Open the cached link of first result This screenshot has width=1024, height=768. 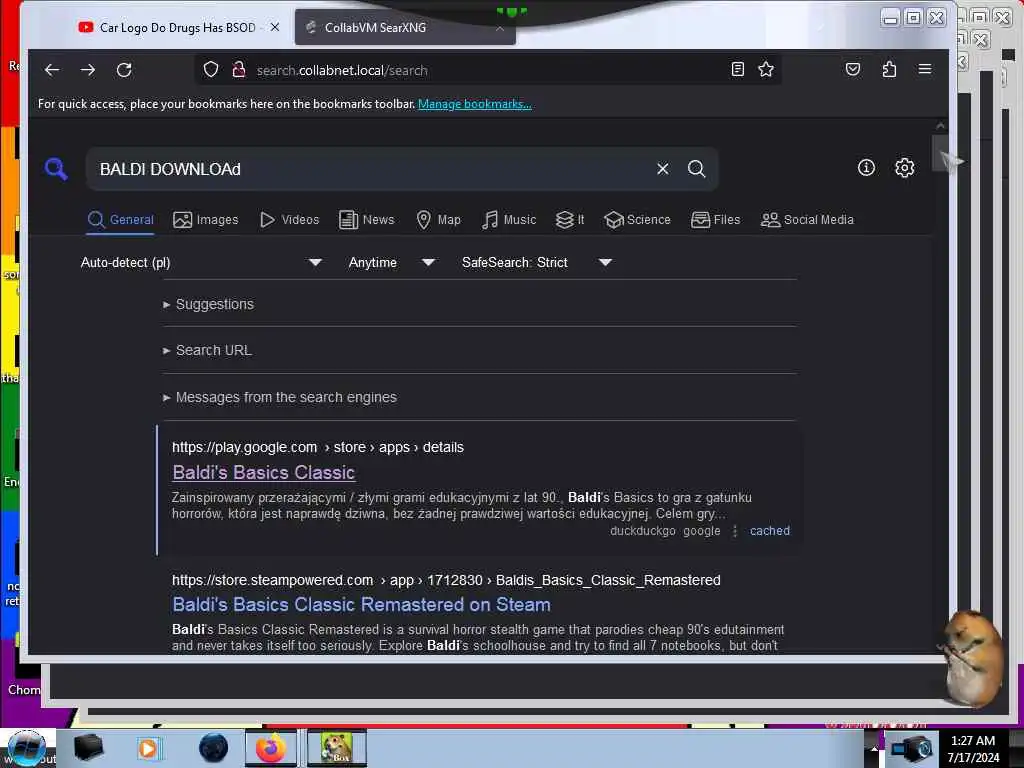click(x=769, y=531)
